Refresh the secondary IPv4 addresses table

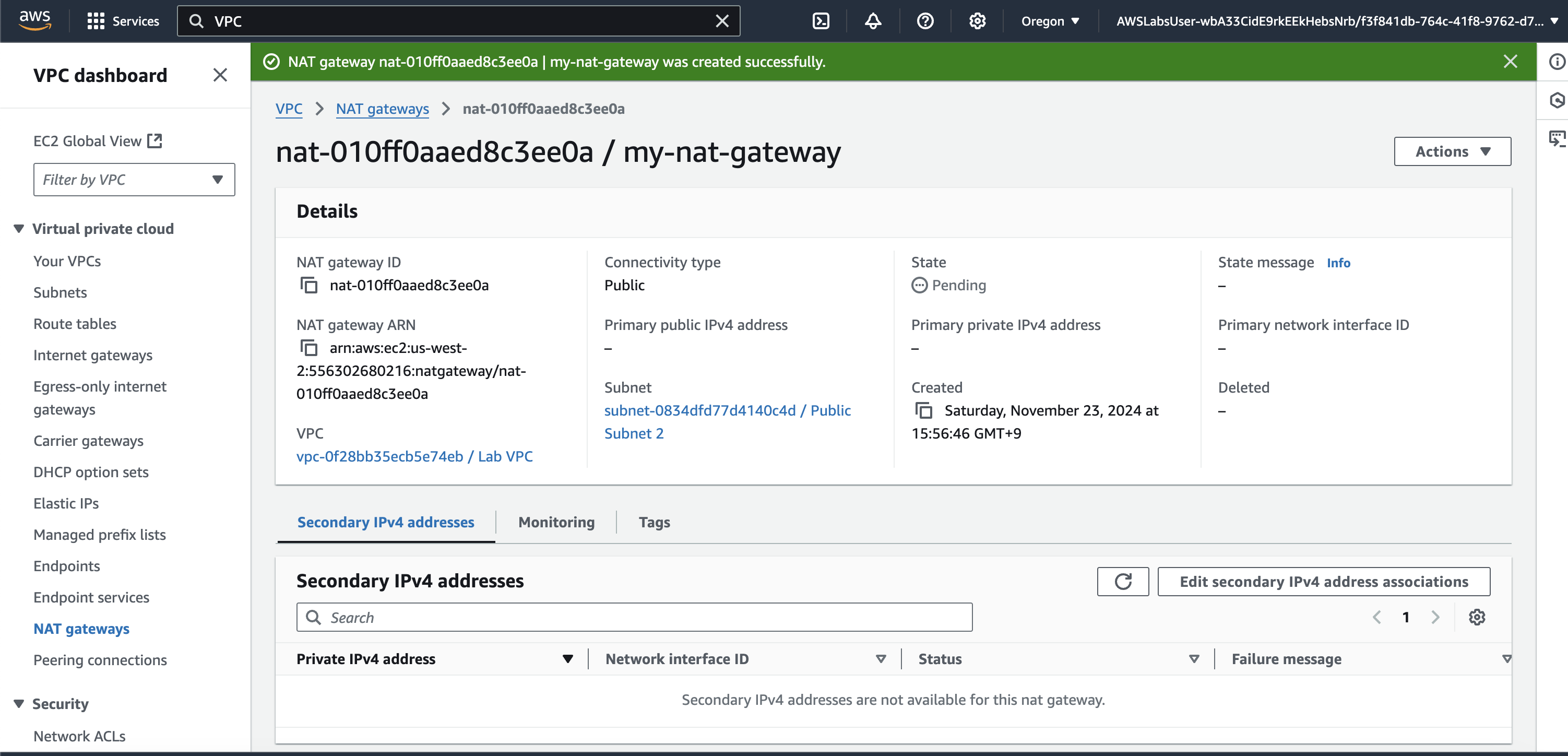(1122, 581)
